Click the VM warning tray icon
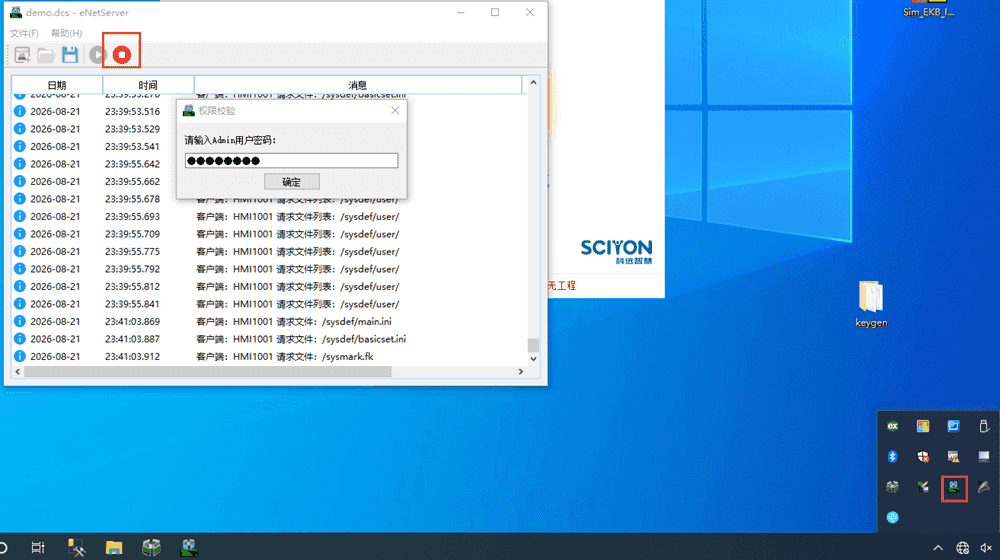1000x560 pixels. point(953,457)
